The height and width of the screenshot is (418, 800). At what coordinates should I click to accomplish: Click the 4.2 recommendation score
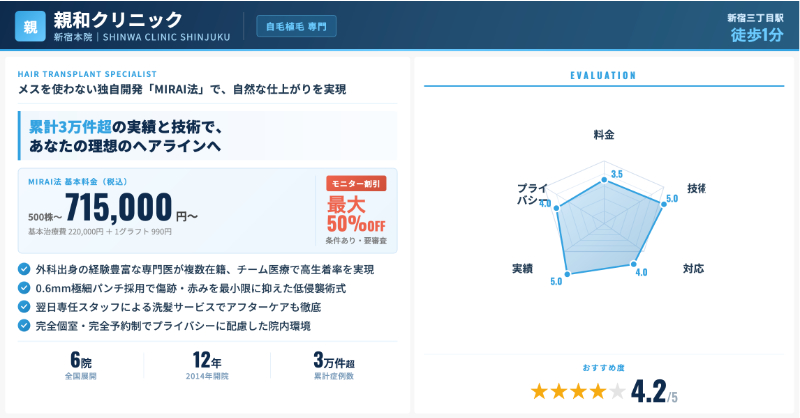pyautogui.click(x=649, y=389)
